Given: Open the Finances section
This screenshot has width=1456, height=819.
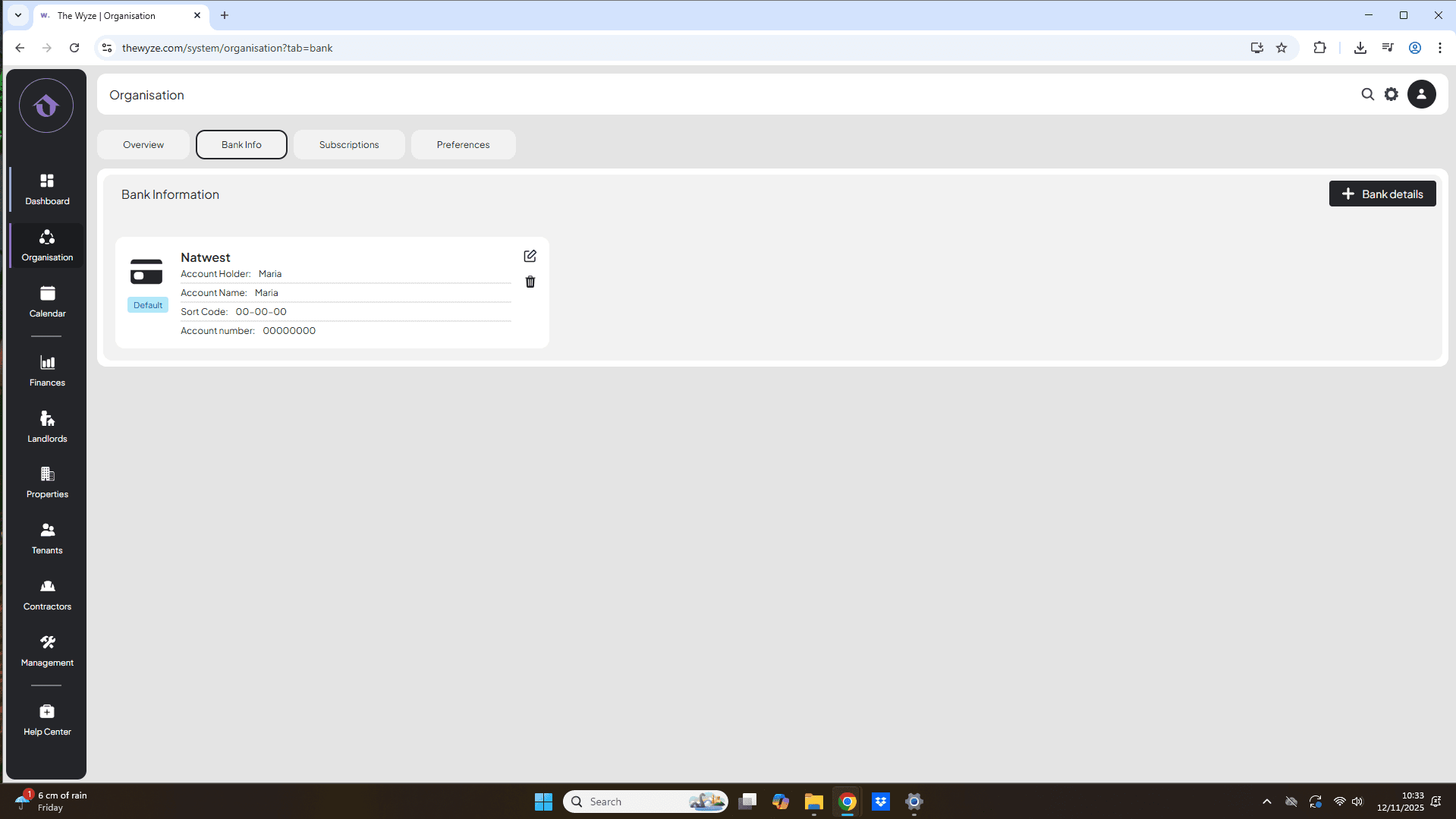Looking at the screenshot, I should (x=47, y=370).
